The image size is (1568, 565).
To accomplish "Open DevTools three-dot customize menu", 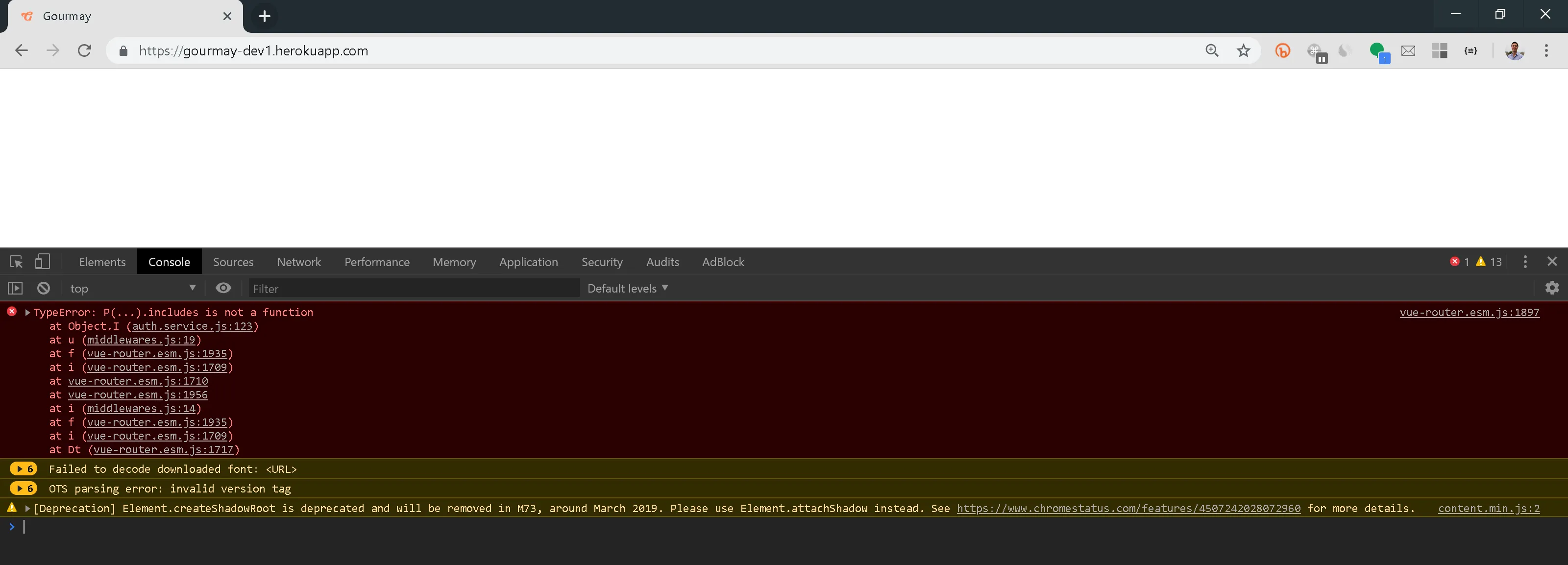I will tap(1524, 262).
